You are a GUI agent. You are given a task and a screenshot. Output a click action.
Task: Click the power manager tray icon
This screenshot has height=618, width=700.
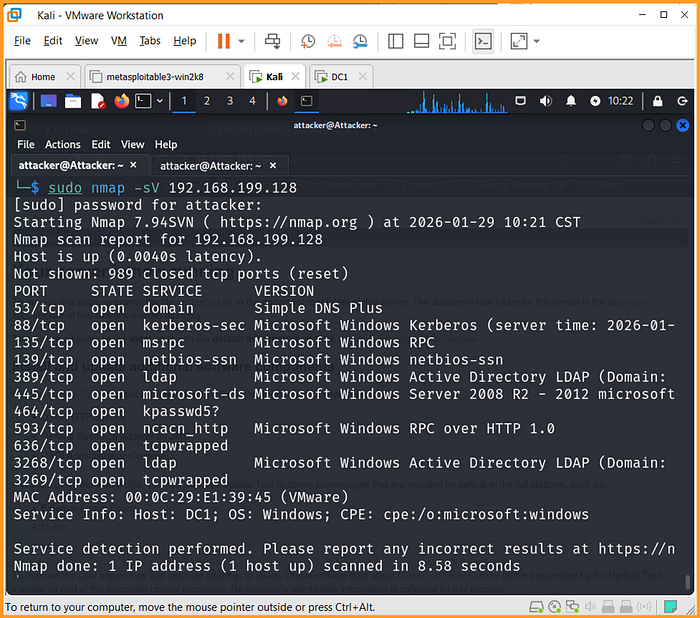click(595, 101)
